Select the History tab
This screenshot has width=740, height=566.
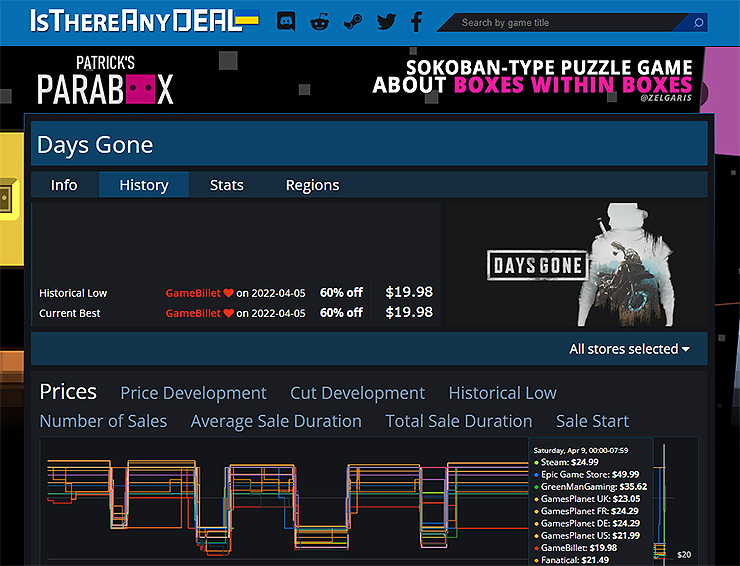(144, 185)
